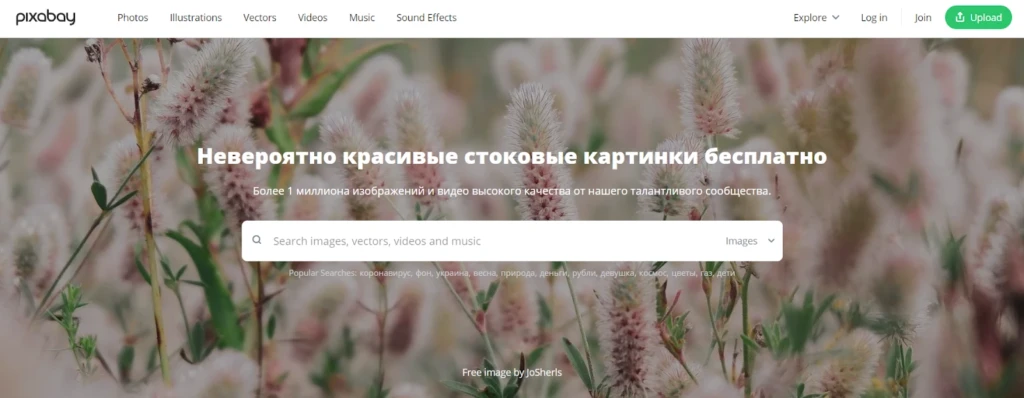The width and height of the screenshot is (1024, 398).
Task: Search popular term цветы
Action: [x=683, y=273]
